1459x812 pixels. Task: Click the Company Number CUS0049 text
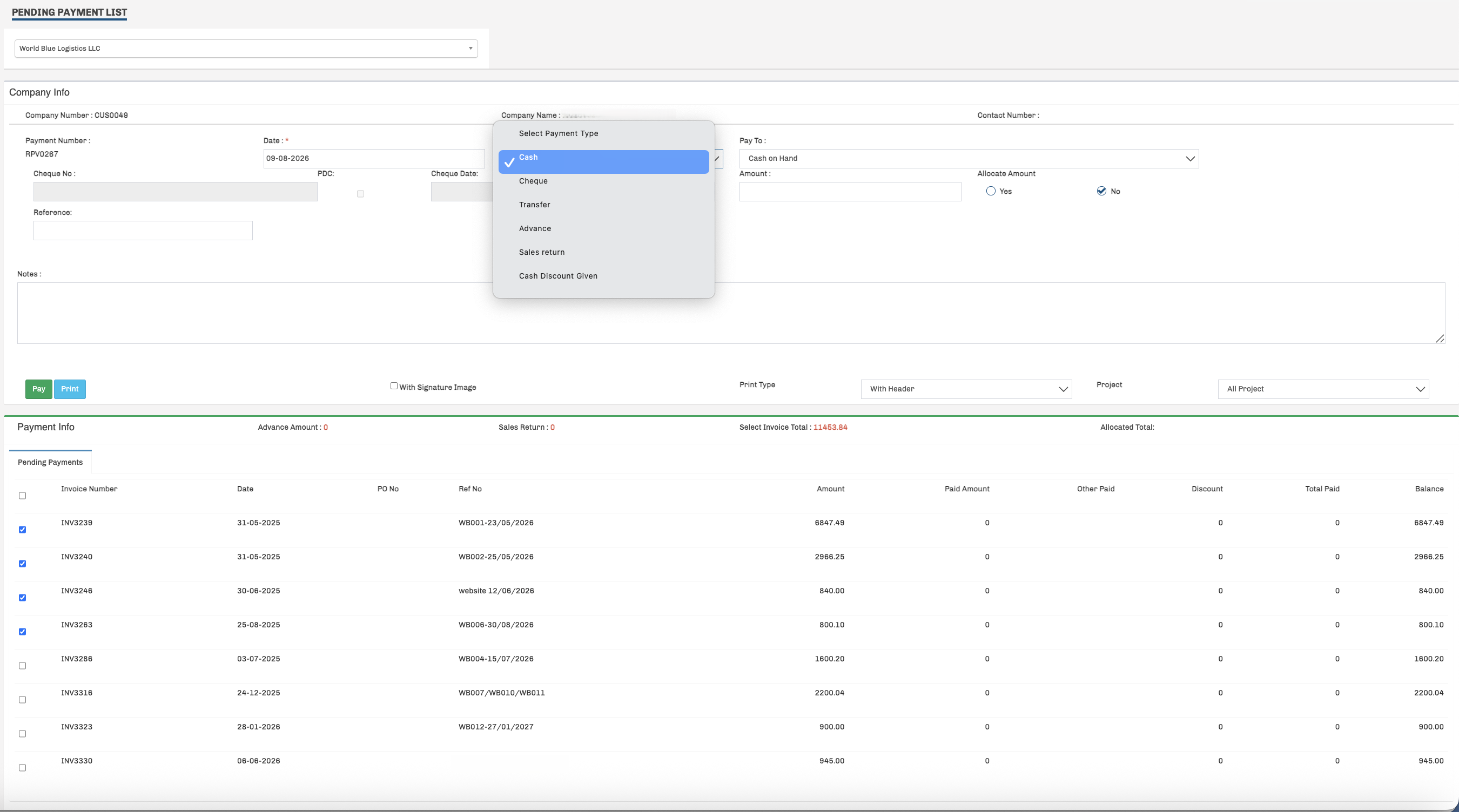tap(77, 116)
